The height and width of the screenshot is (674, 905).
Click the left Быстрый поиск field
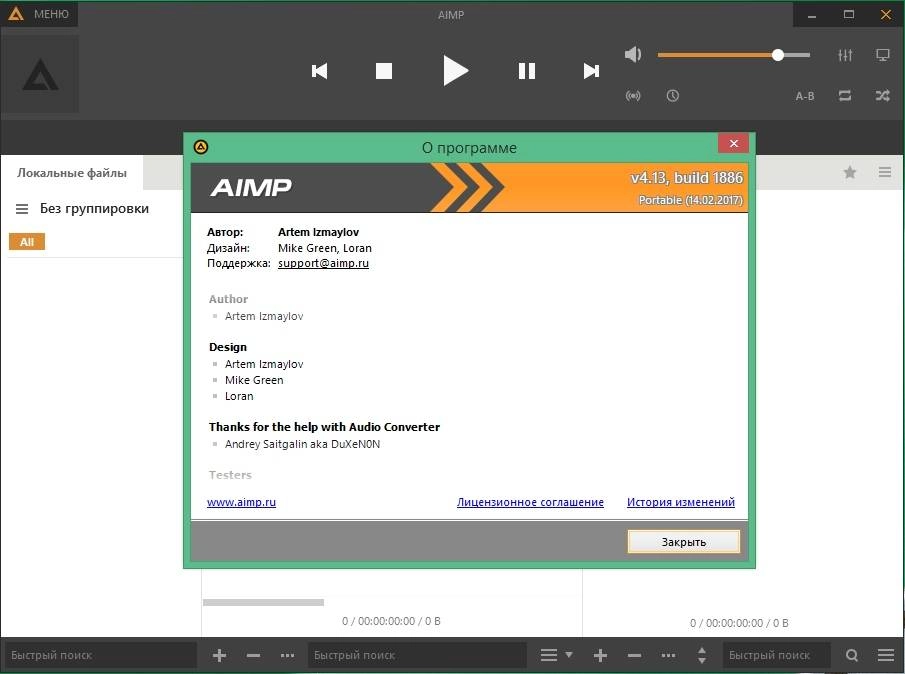pos(101,655)
